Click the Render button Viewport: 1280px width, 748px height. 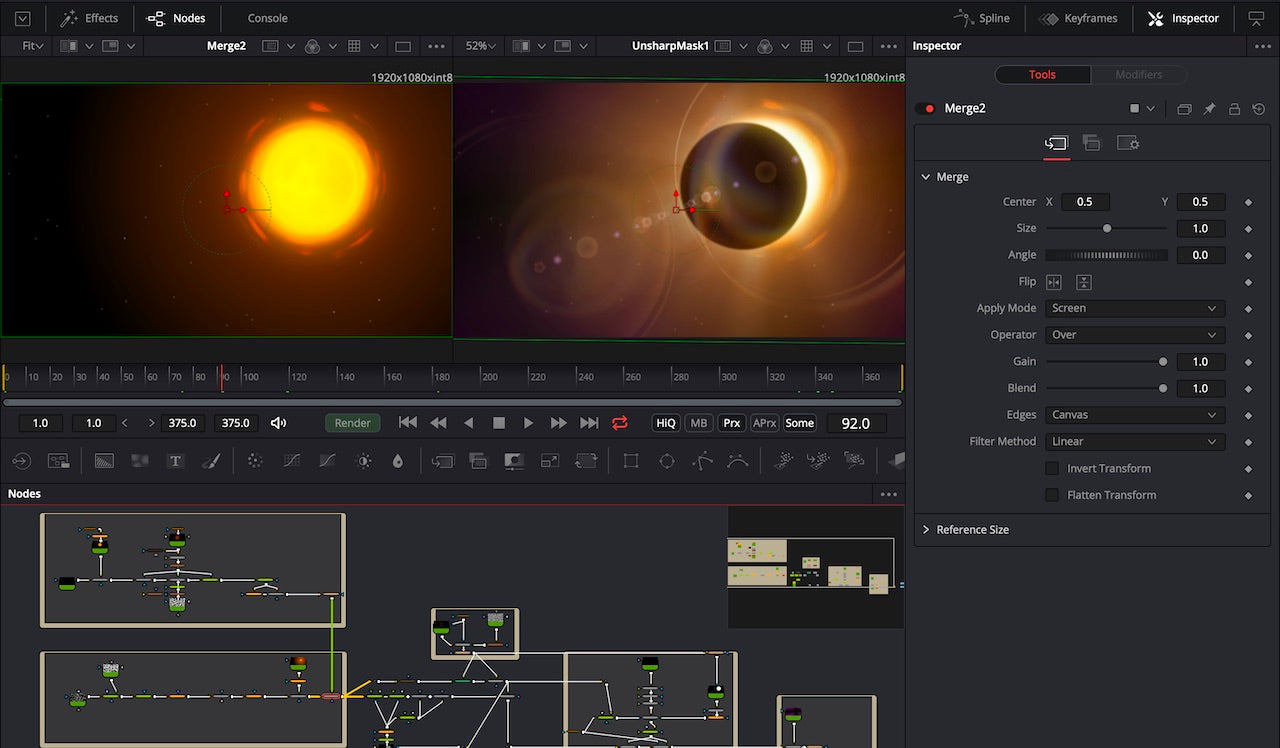pyautogui.click(x=353, y=423)
